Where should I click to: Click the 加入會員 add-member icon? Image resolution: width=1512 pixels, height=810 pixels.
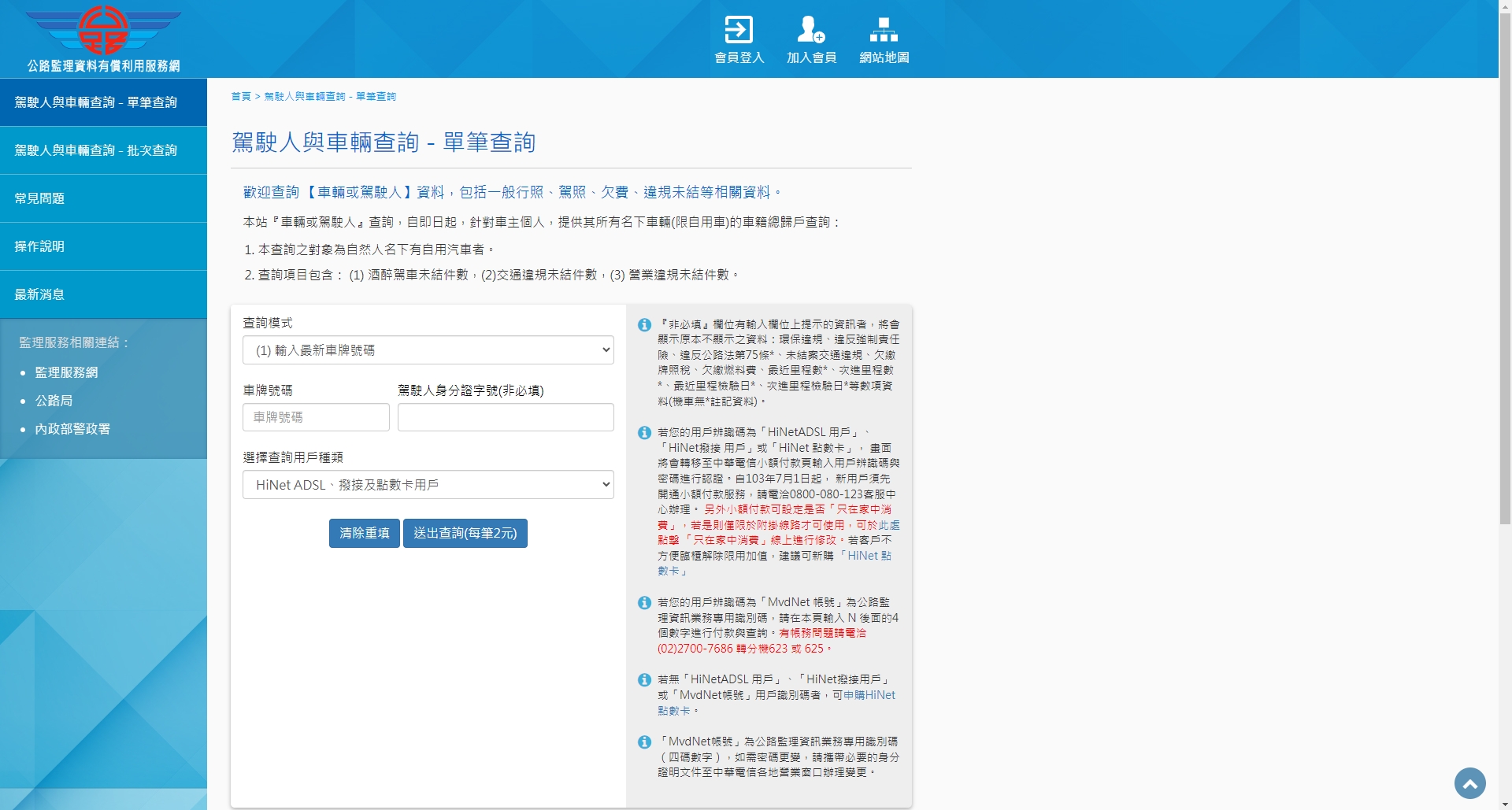pyautogui.click(x=811, y=30)
